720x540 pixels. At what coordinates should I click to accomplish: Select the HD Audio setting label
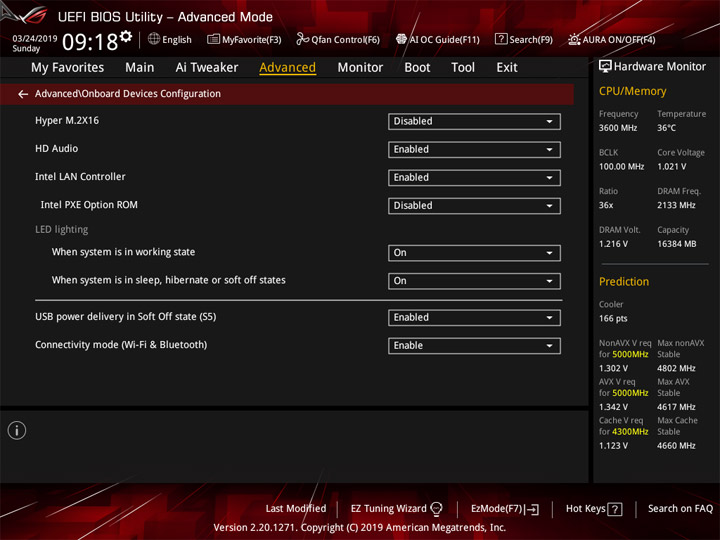[56, 148]
